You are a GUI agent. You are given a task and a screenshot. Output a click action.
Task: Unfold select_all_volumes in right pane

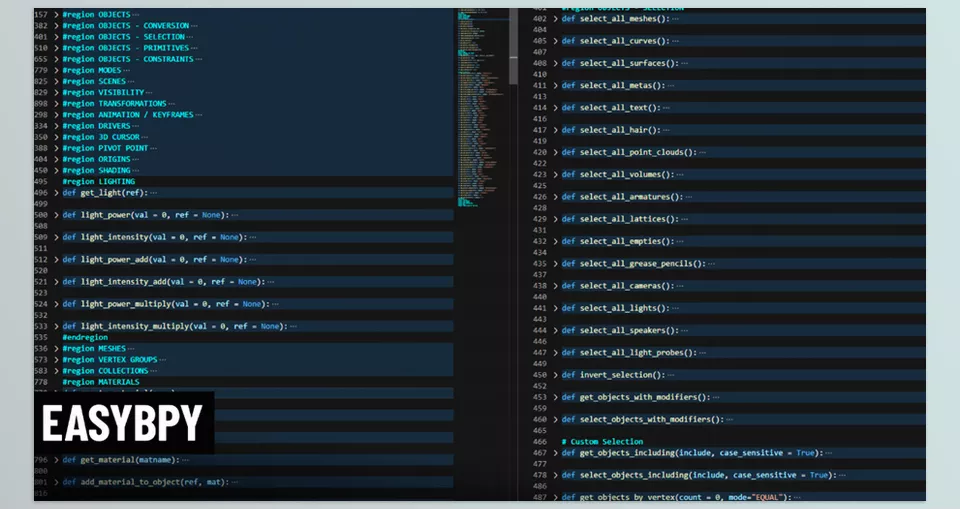556,175
